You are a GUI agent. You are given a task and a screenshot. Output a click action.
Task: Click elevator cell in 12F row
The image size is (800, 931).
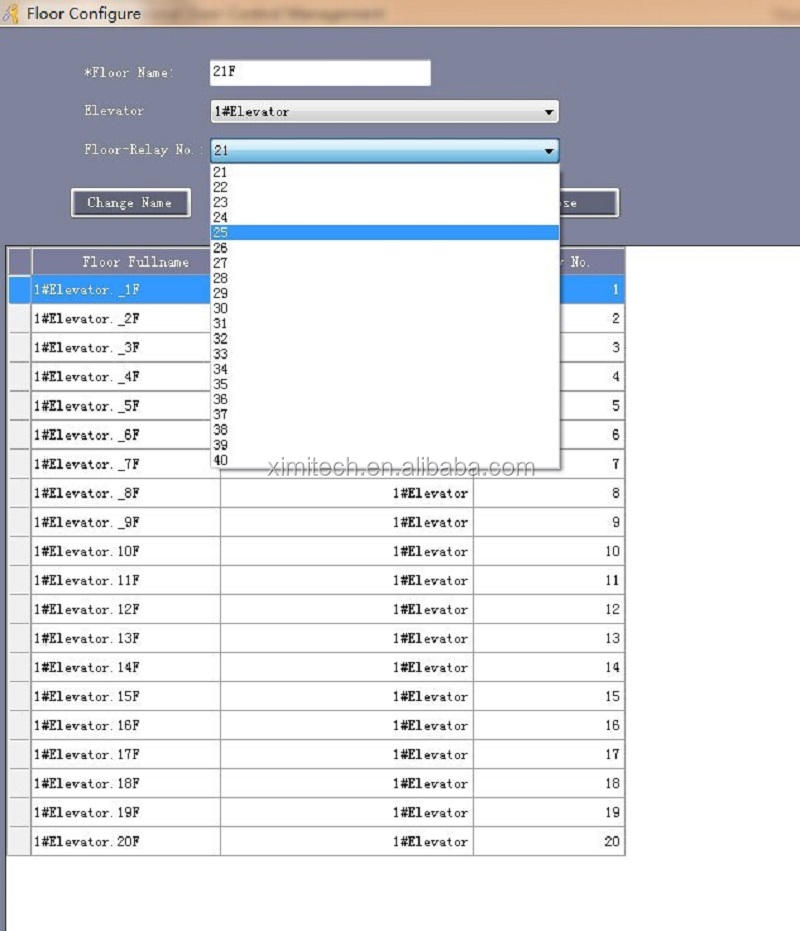pyautogui.click(x=347, y=610)
